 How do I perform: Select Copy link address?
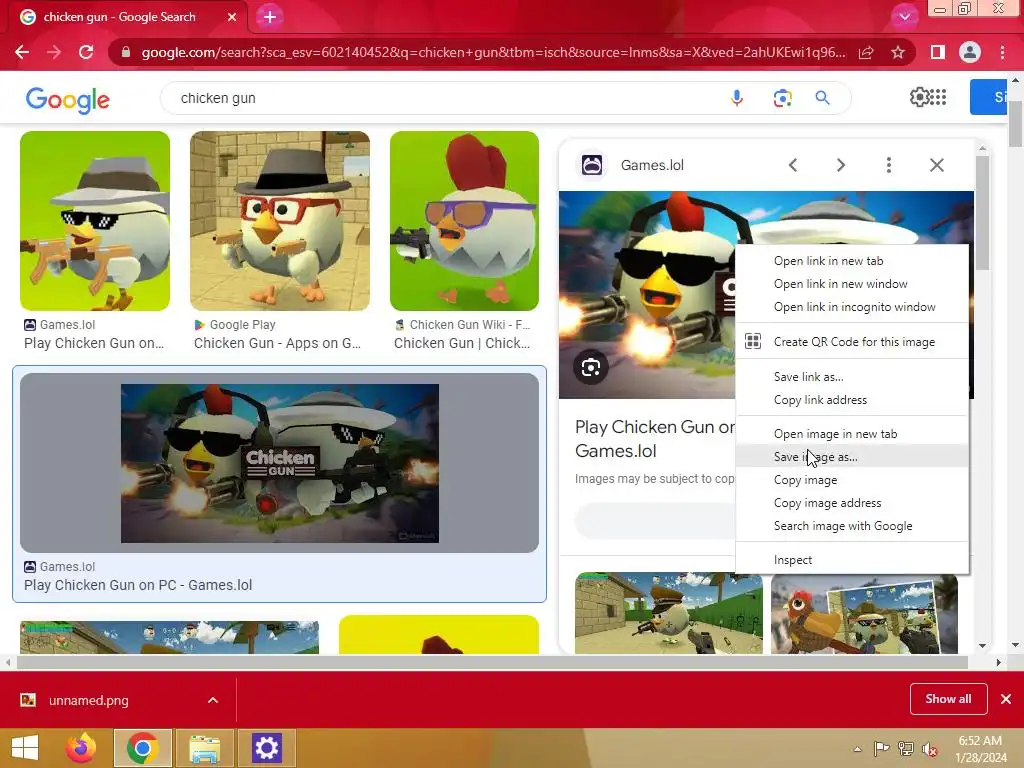pos(852,400)
